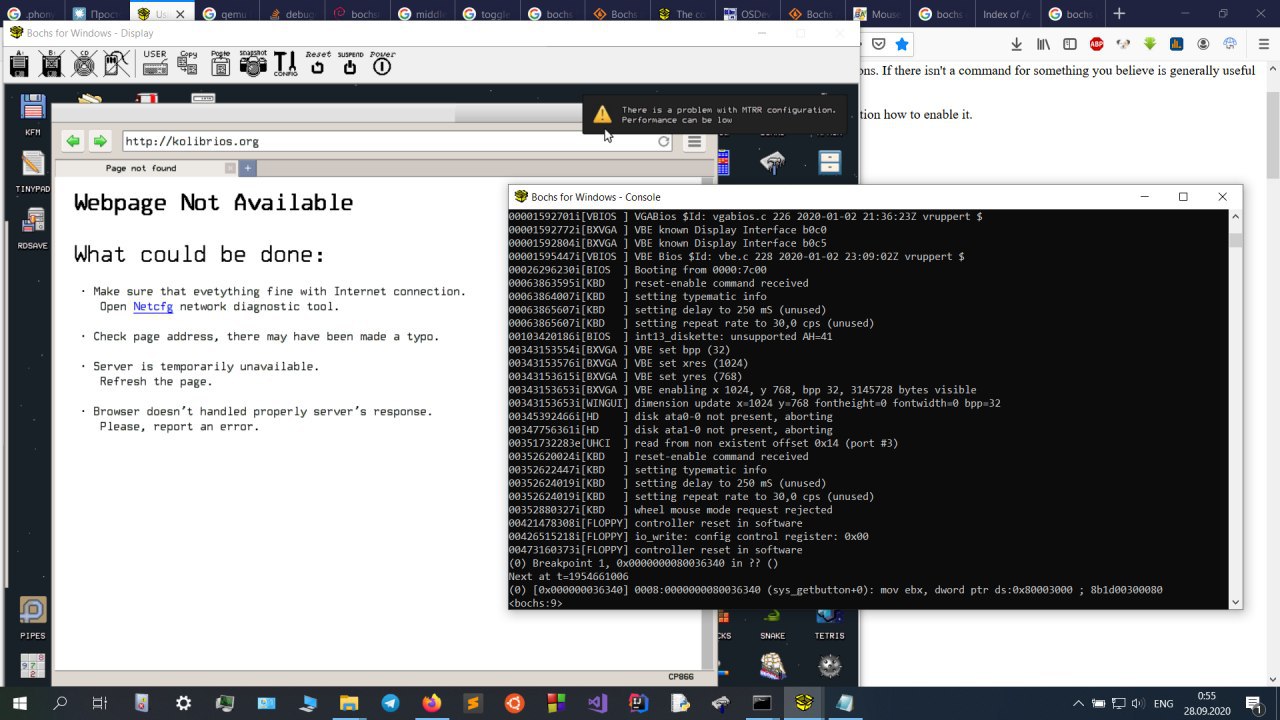Click the volume icon in system tray
Image resolution: width=1280 pixels, height=720 pixels.
[x=1136, y=703]
